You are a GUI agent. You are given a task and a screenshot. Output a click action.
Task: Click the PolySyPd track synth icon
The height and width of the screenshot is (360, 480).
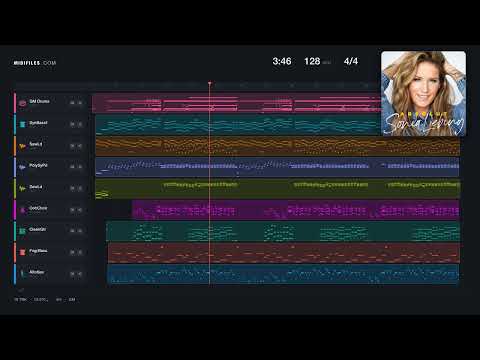[x=23, y=167]
